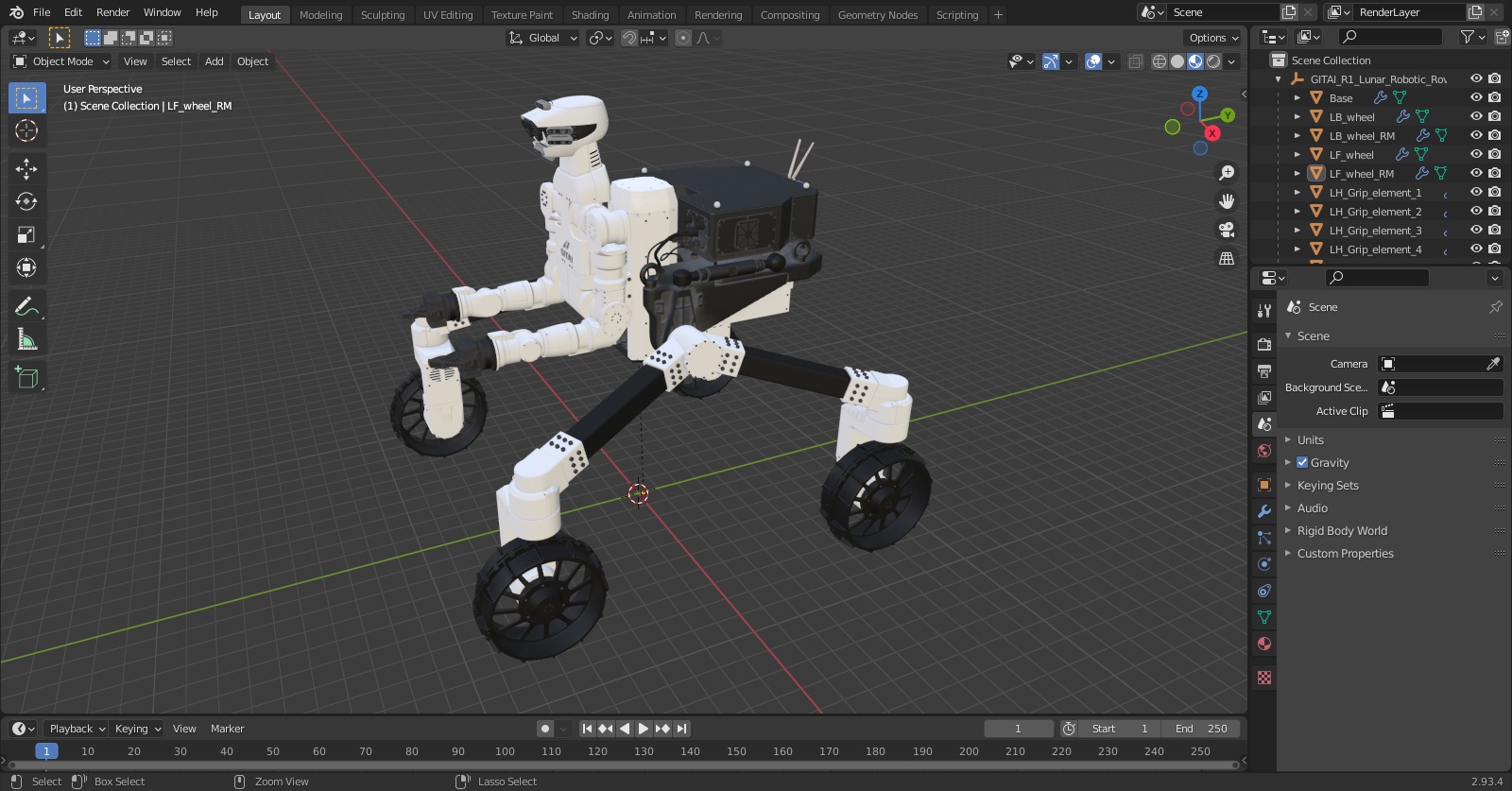Select rendered viewport shading sphere
The height and width of the screenshot is (791, 1512).
click(1213, 61)
